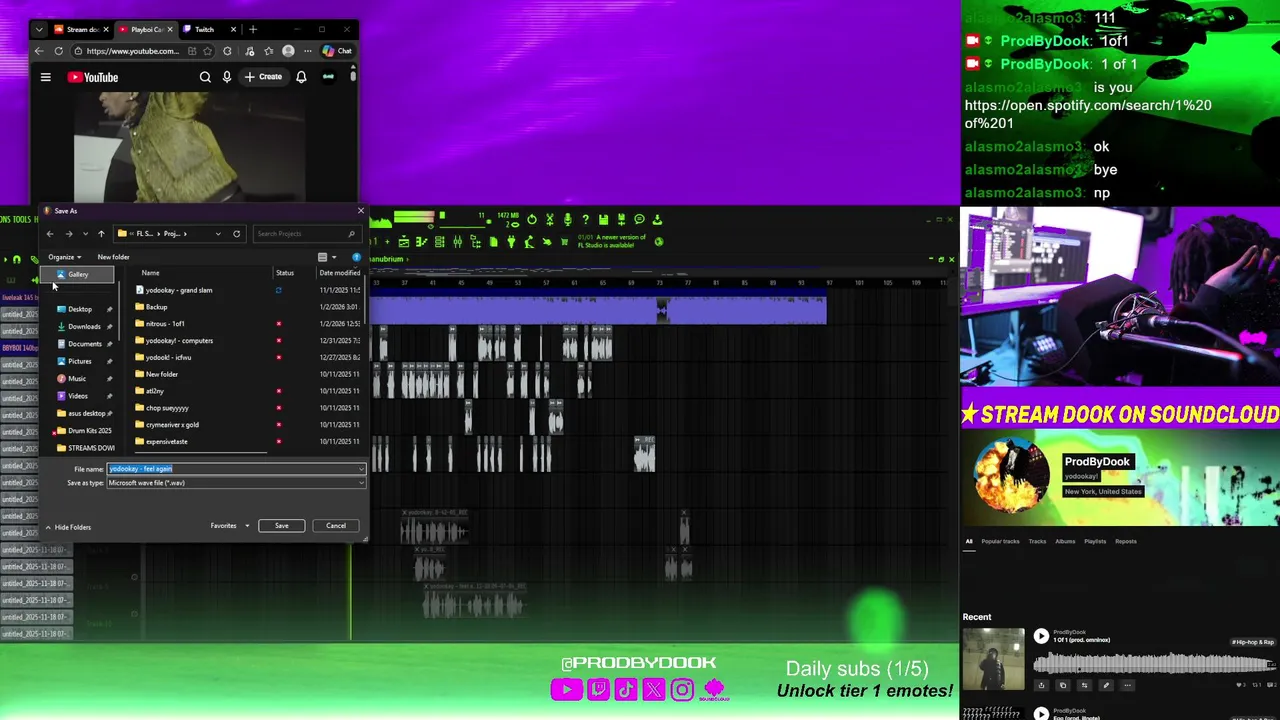The image size is (1280, 720).
Task: Switch to the Twitch browser tab
Action: tap(211, 29)
